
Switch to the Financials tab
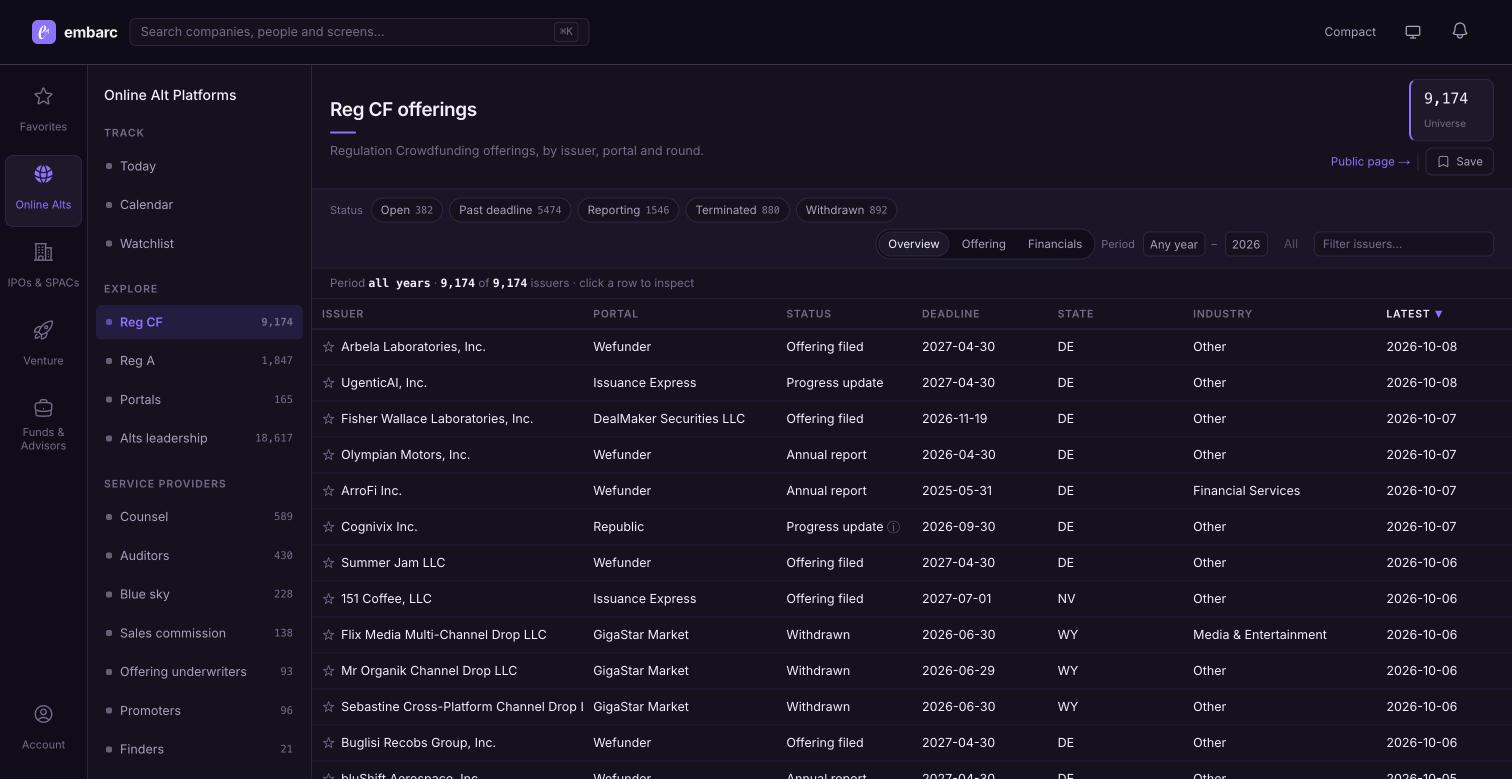pos(1055,244)
